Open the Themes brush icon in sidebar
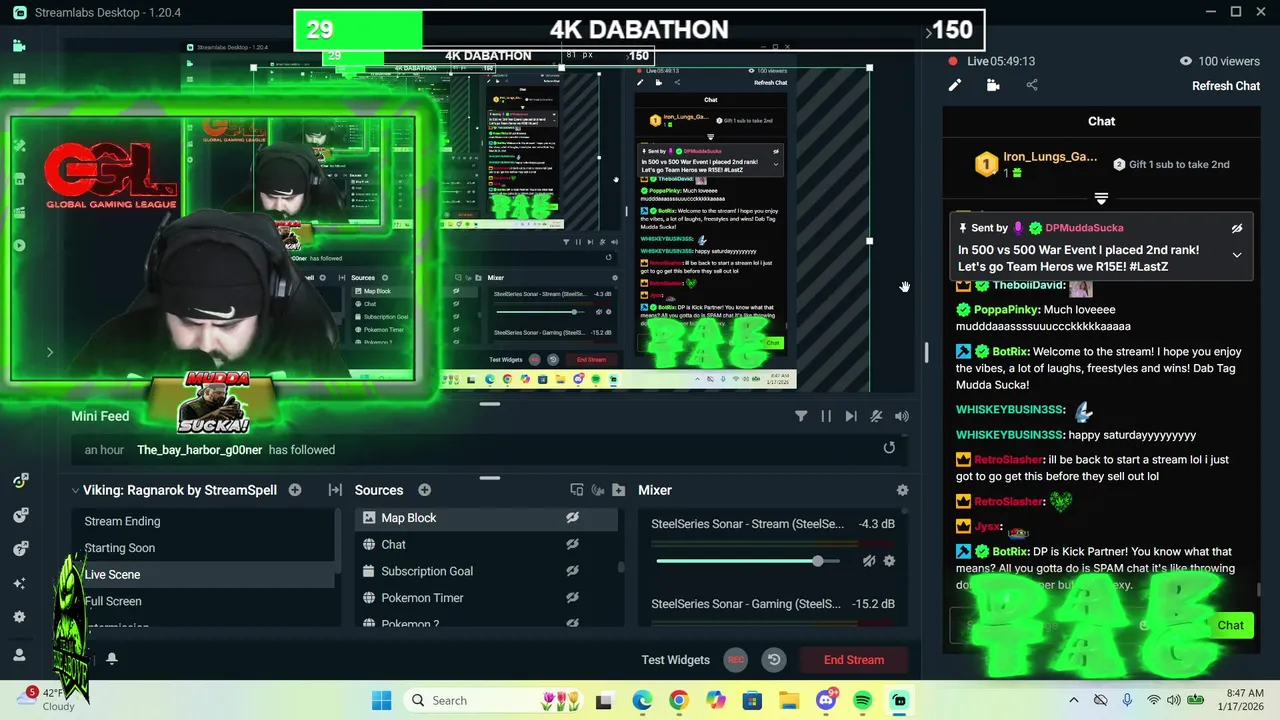1280x720 pixels. 19,146
